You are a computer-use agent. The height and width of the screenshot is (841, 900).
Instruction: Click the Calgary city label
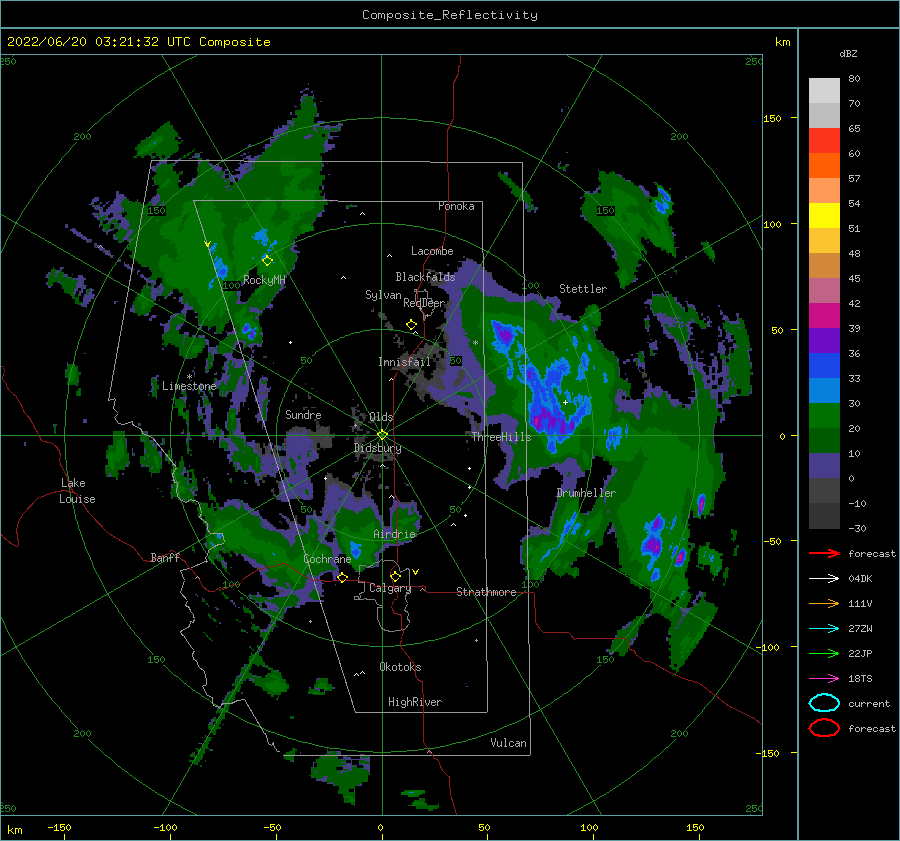point(390,588)
